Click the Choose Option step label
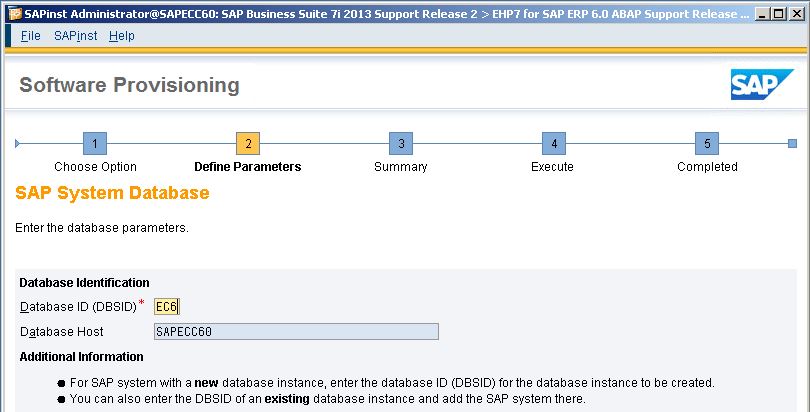This screenshot has height=412, width=810. (96, 167)
